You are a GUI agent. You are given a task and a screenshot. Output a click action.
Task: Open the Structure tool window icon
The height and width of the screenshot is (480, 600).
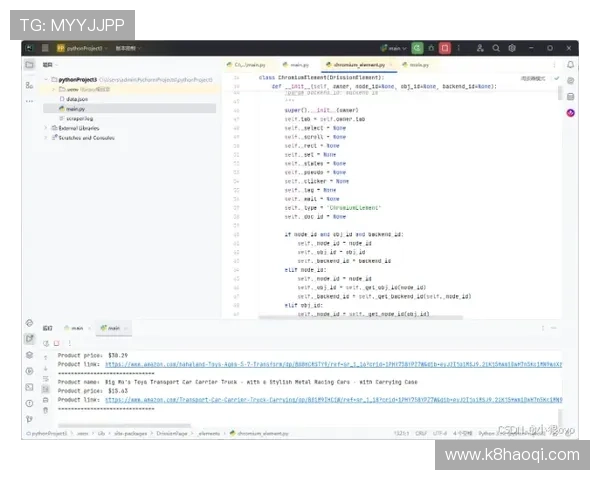29,85
